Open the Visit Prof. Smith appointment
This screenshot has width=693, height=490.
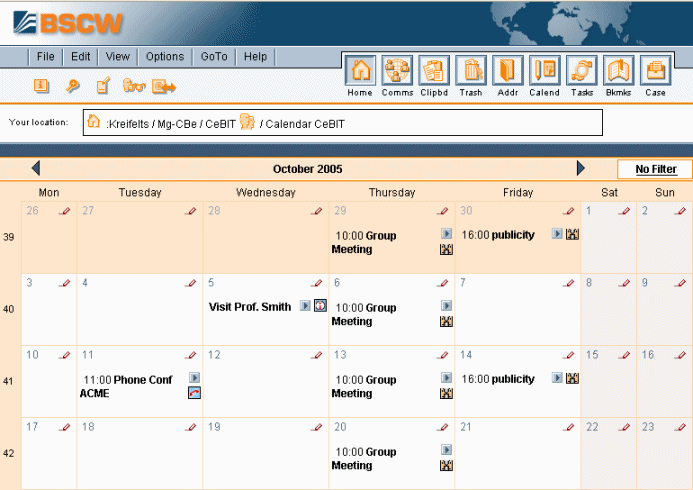tap(250, 306)
